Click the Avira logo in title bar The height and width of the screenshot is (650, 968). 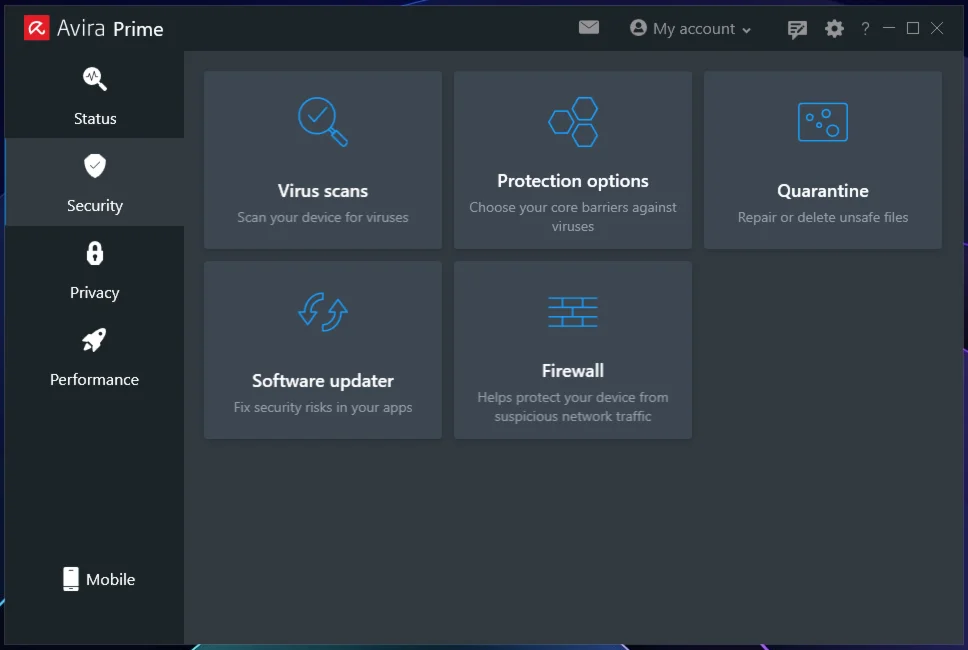(x=37, y=28)
